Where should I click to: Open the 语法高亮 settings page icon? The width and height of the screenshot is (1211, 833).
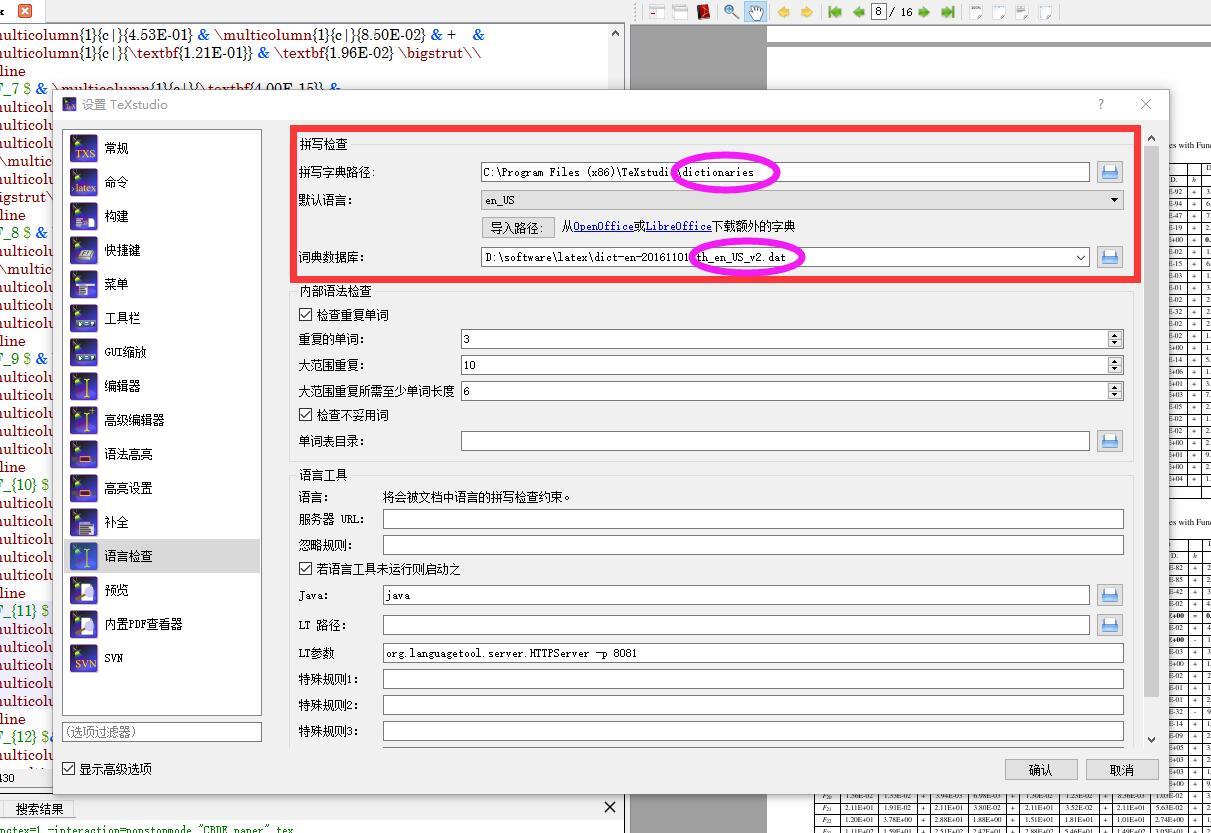coord(85,454)
